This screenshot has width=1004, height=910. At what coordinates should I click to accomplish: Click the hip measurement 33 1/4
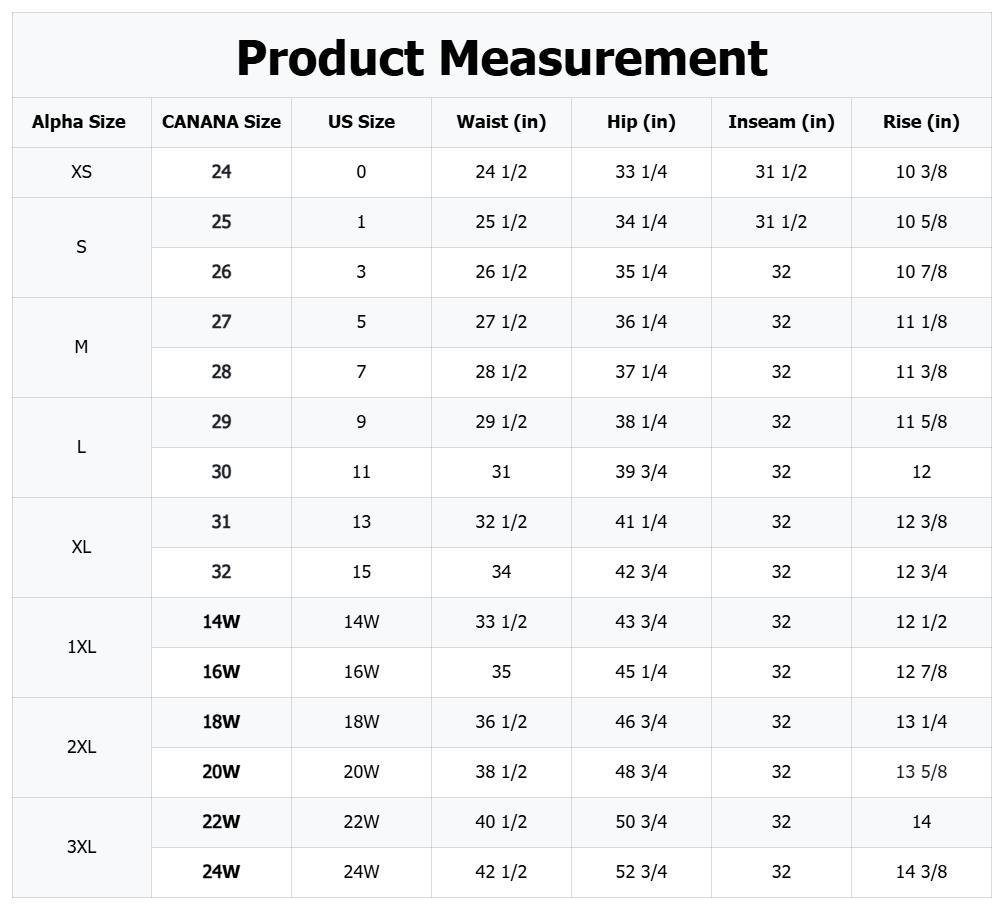[x=641, y=172]
